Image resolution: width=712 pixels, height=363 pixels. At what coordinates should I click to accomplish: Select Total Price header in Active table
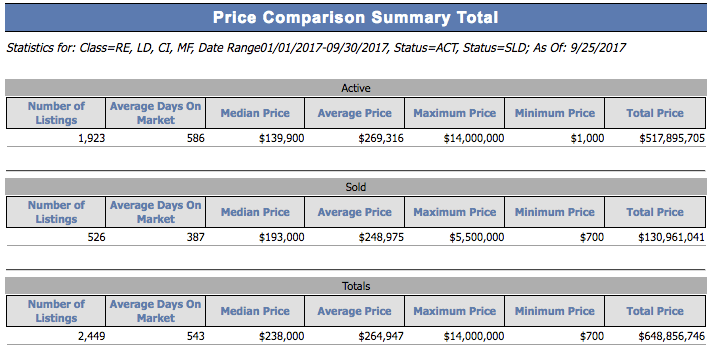tap(655, 113)
